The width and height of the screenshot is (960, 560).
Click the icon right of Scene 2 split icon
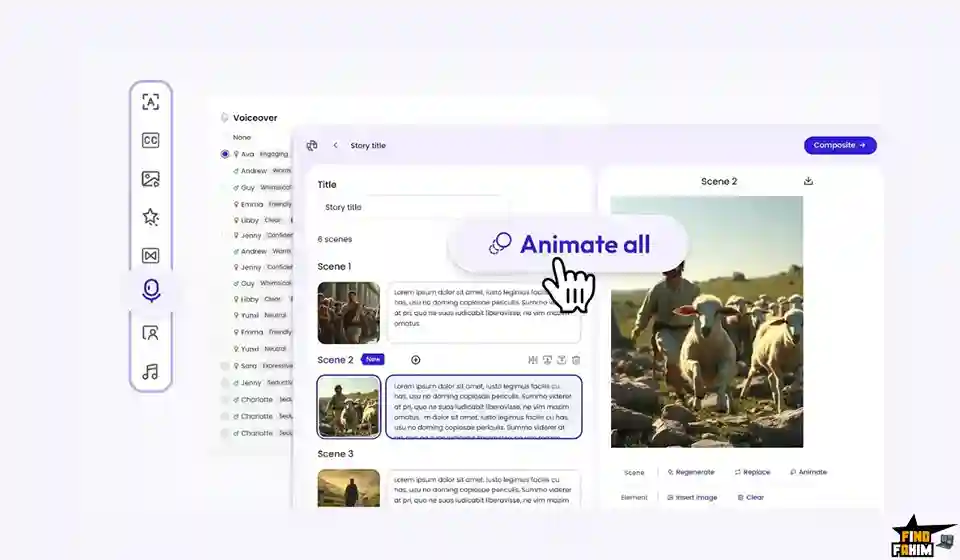(547, 360)
